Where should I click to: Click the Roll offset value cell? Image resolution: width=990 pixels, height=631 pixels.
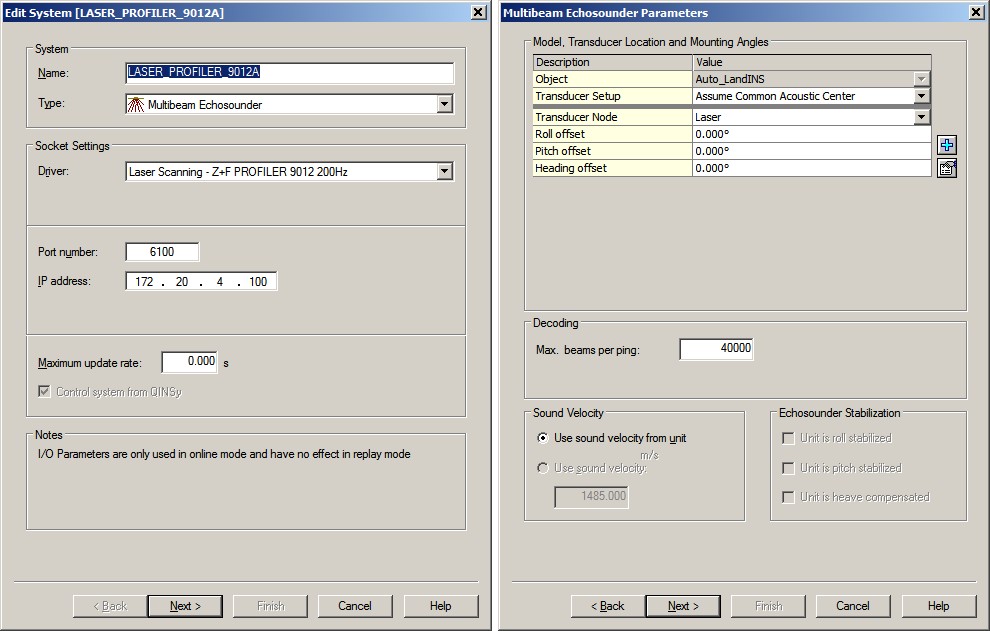point(811,134)
